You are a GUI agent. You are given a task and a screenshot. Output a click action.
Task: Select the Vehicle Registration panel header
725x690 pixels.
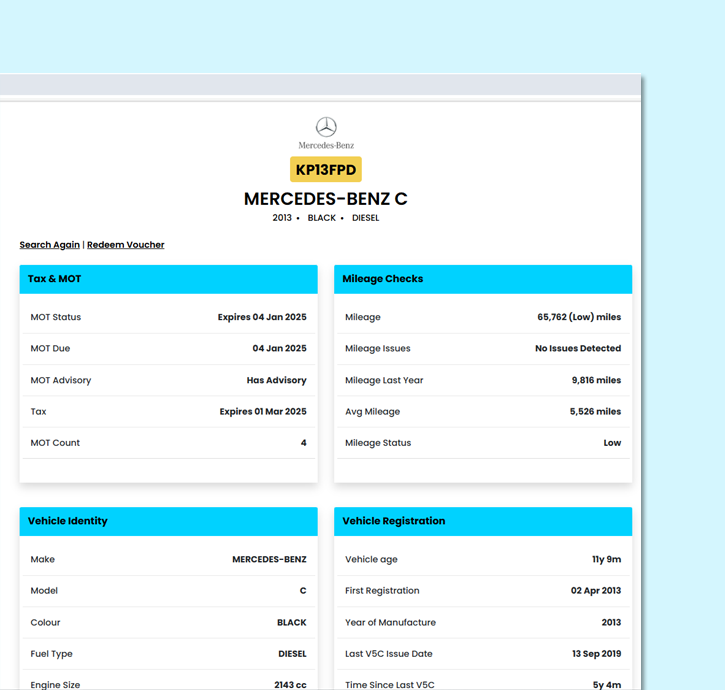(x=483, y=521)
